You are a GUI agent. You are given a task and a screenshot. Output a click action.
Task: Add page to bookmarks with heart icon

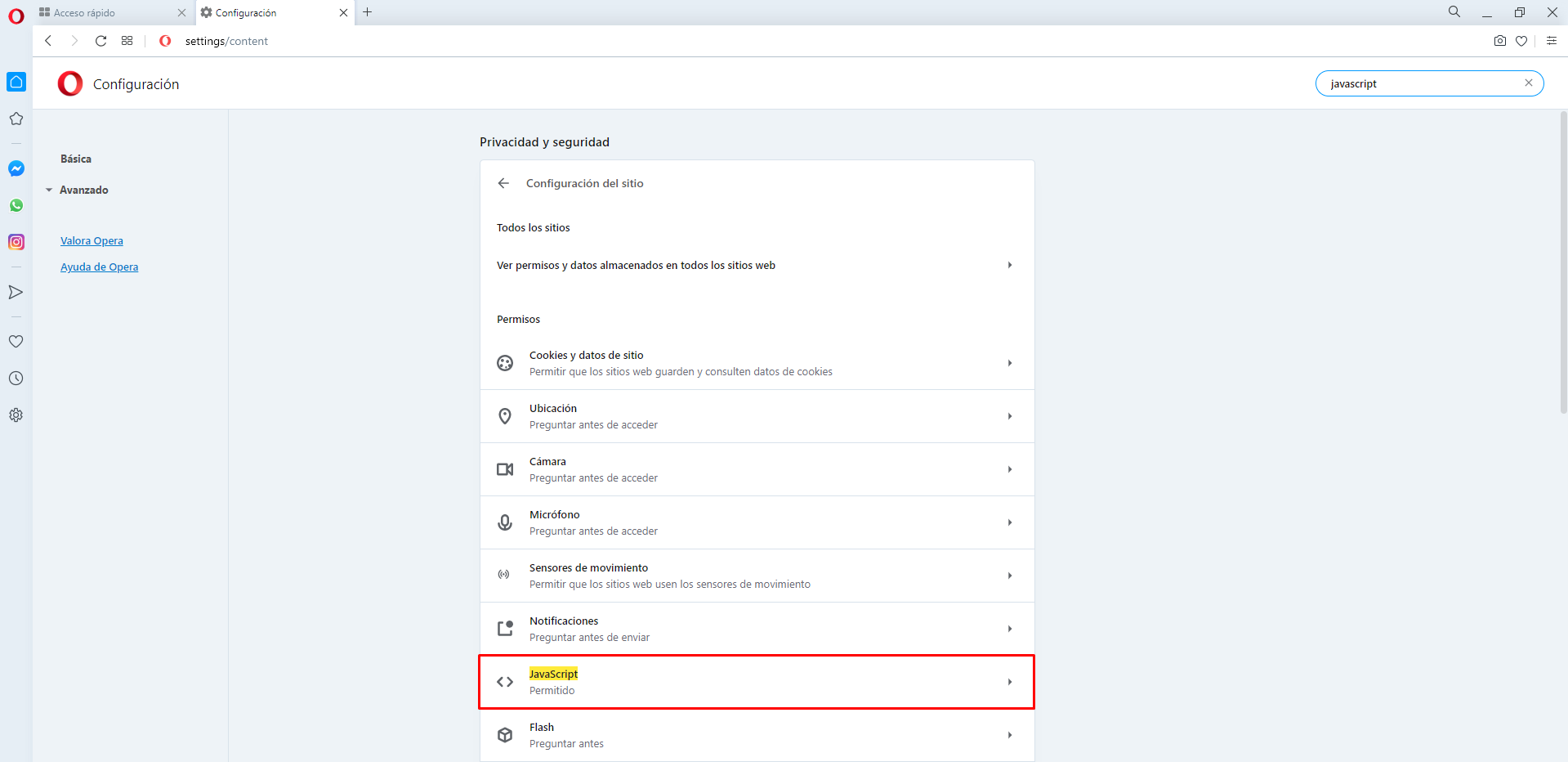coord(1521,41)
